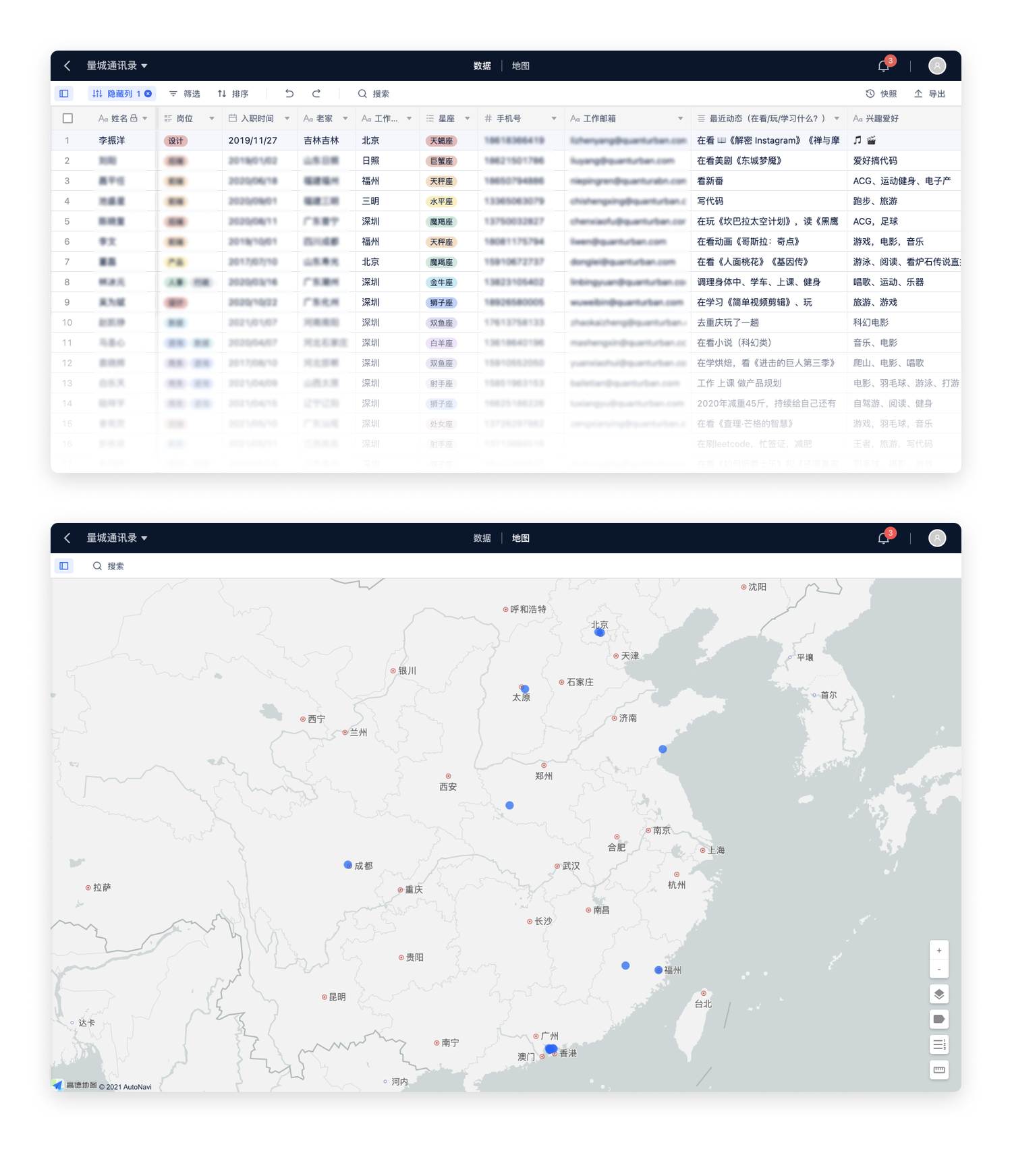Expand 工作邮箱 column header menu

point(680,119)
